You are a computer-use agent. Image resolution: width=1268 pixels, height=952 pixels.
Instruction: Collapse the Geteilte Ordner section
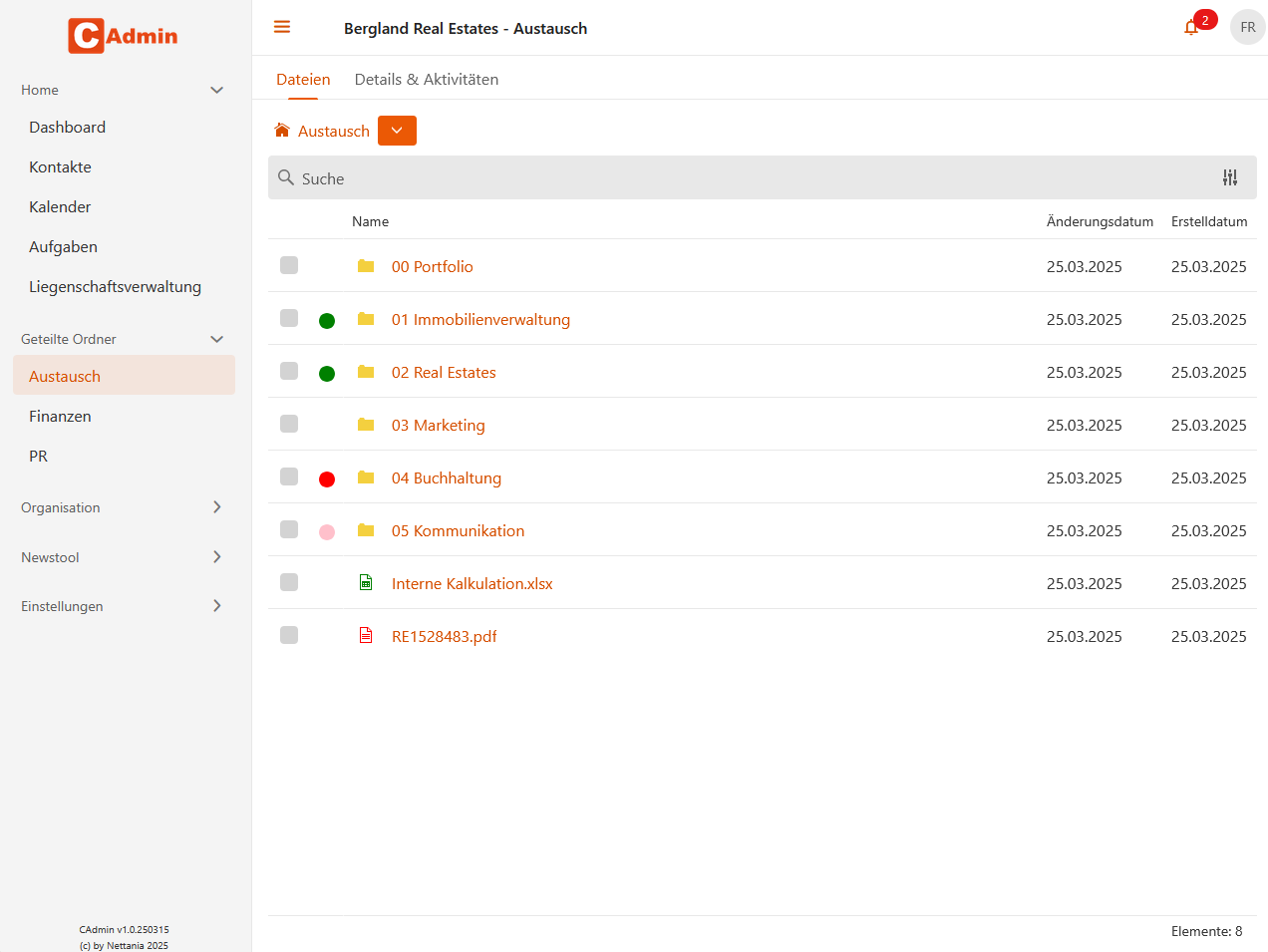pos(216,339)
